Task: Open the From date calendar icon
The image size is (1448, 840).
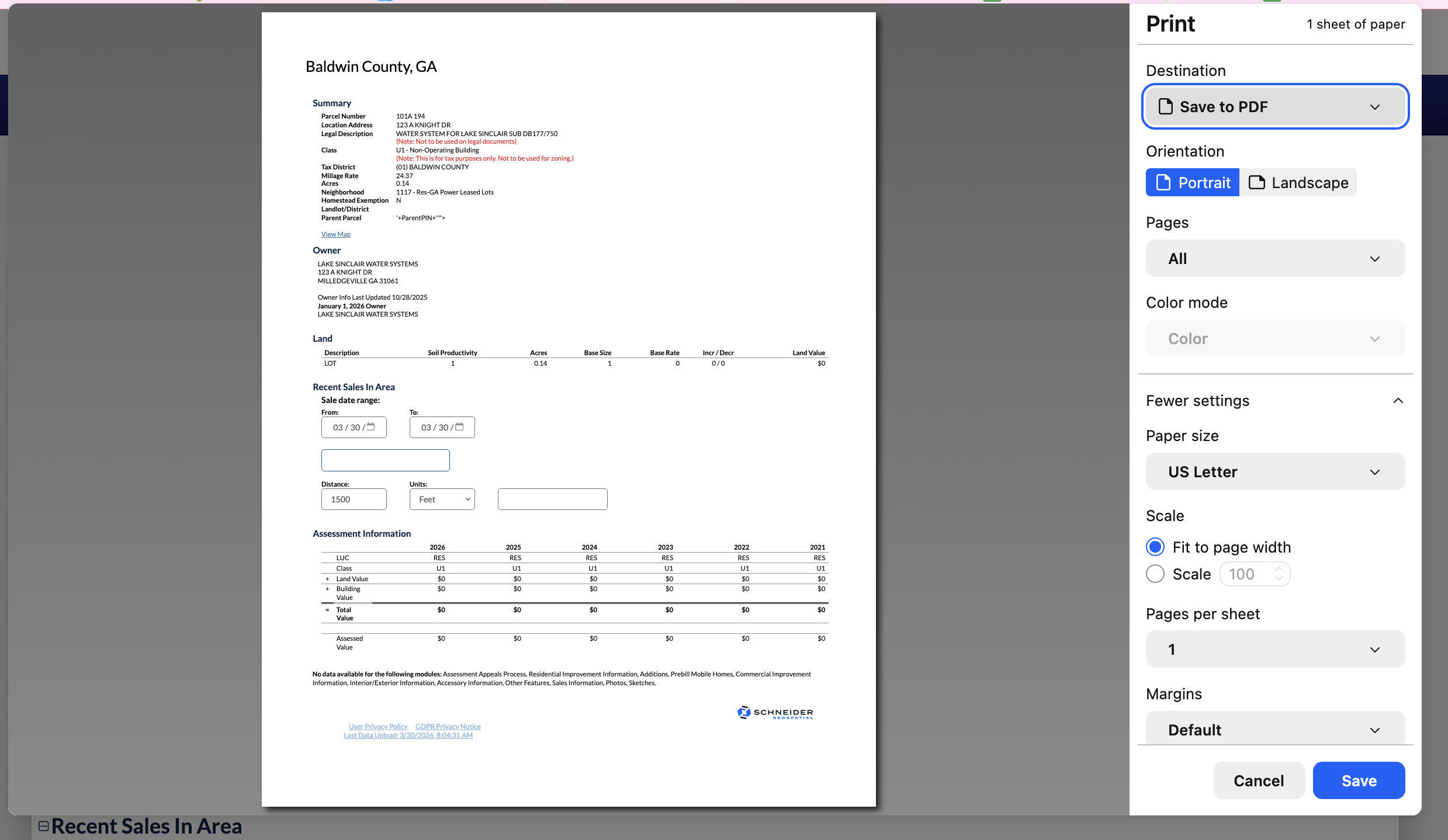Action: [x=371, y=427]
